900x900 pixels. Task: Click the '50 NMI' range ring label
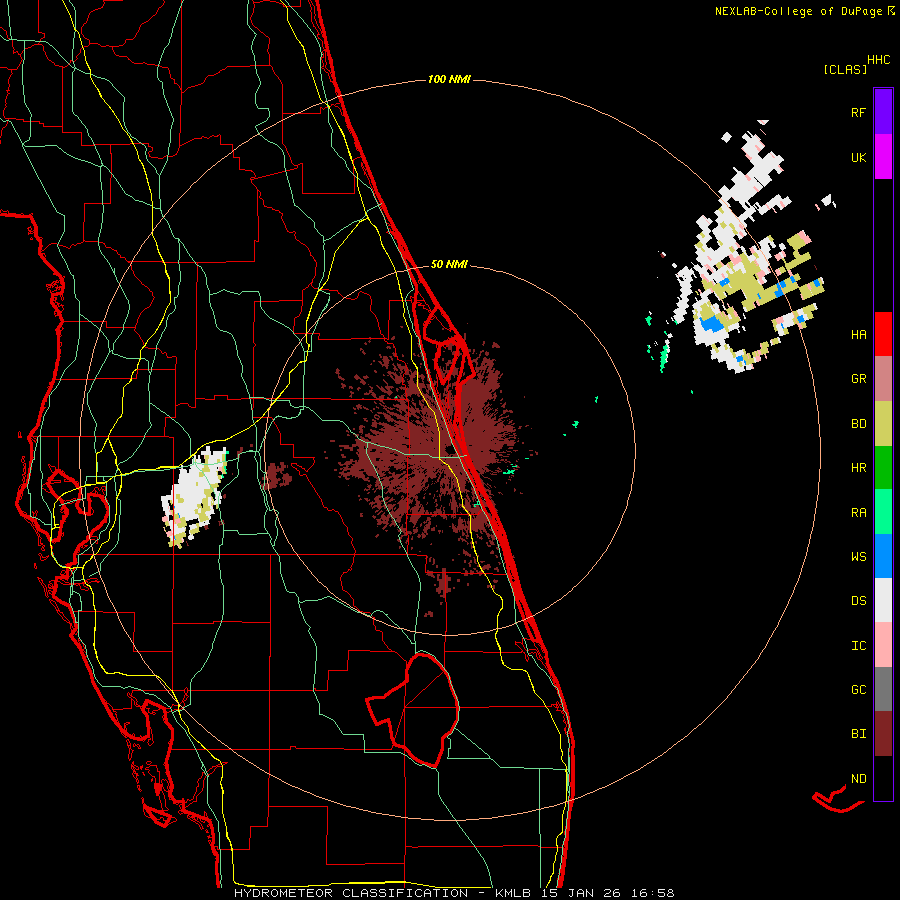click(449, 264)
